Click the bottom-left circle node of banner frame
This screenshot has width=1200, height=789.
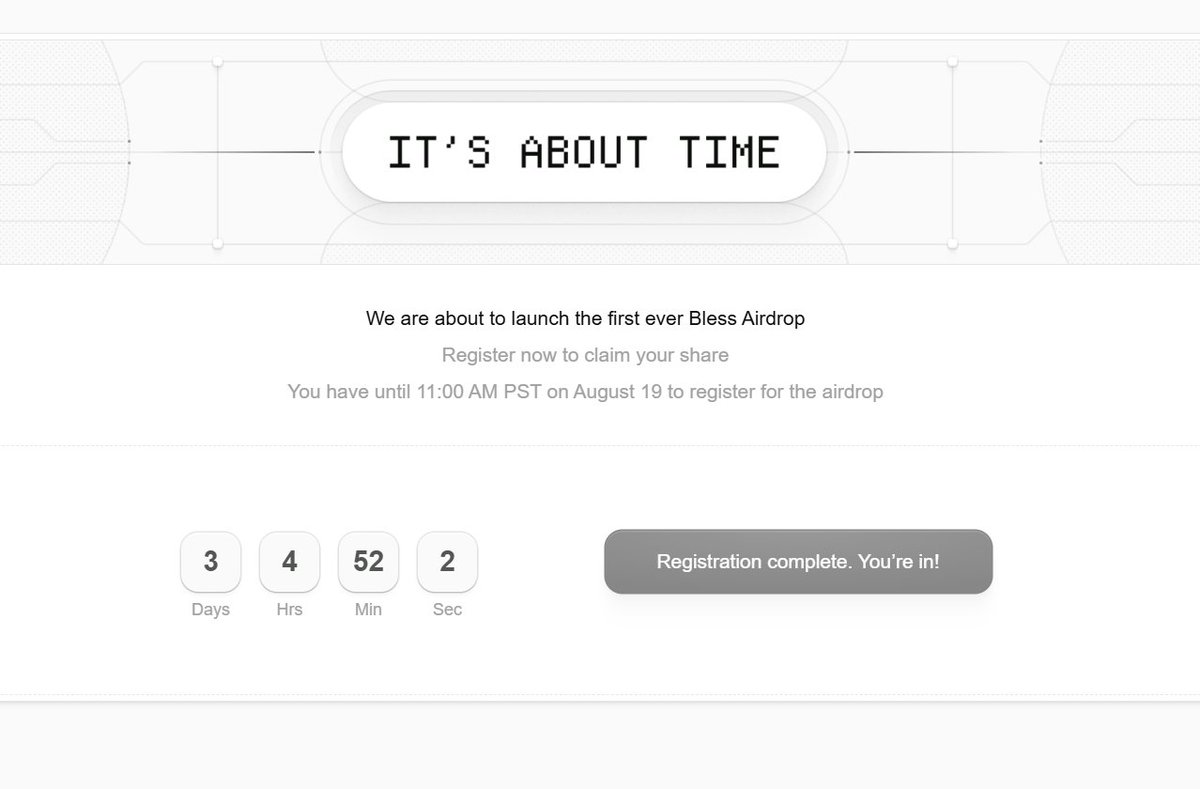tap(218, 243)
